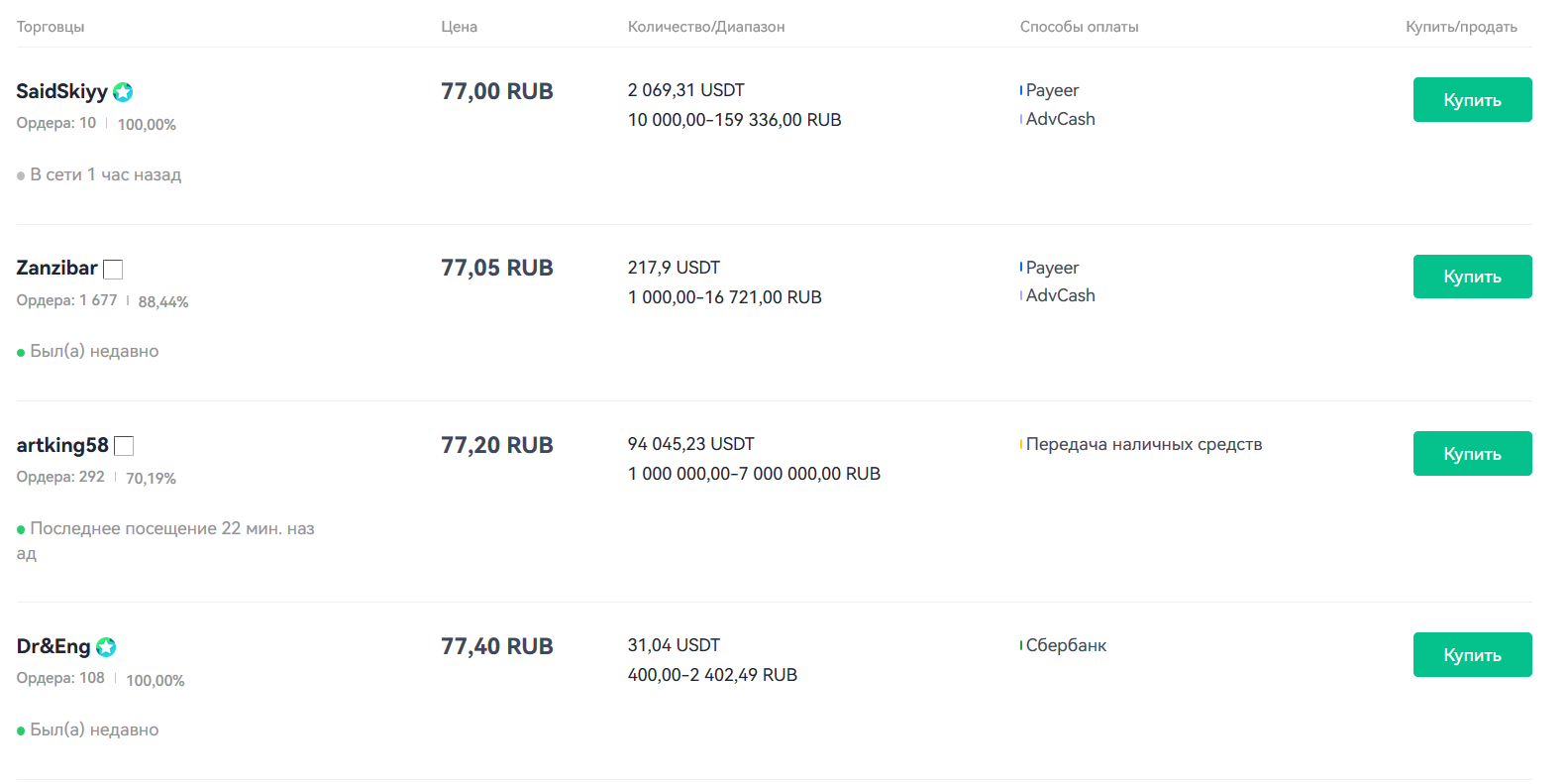
Task: Click Купить in Zanzibar's row
Action: pyautogui.click(x=1472, y=277)
